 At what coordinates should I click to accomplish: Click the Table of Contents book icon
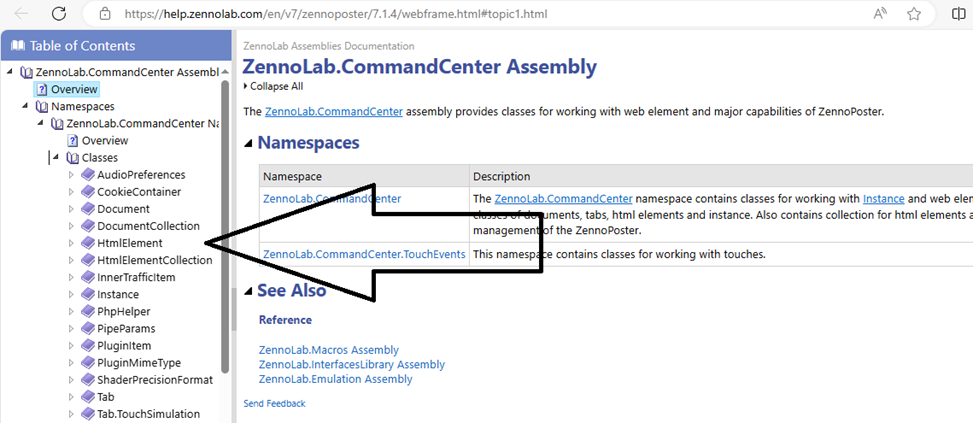18,45
